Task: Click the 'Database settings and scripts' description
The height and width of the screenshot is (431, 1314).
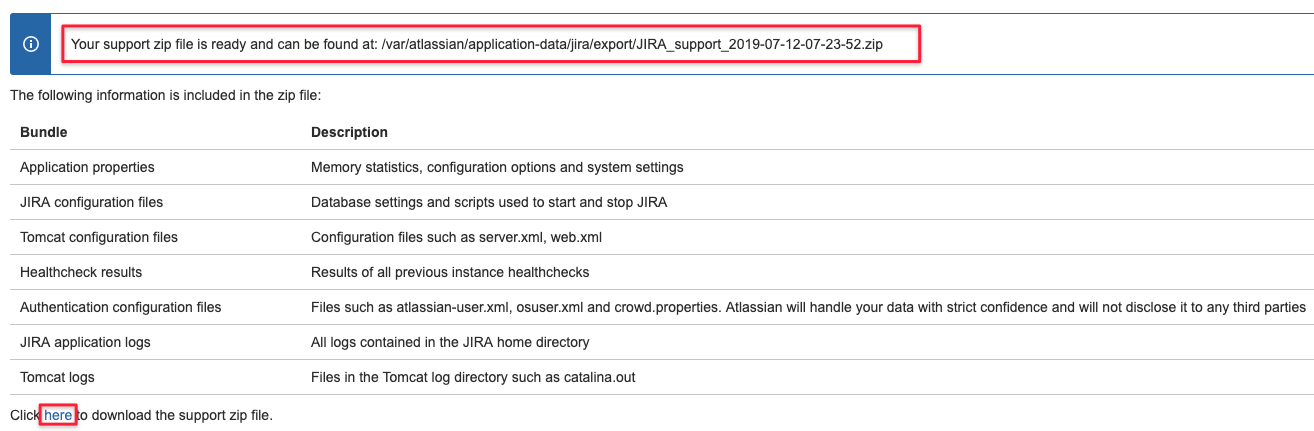Action: (489, 202)
